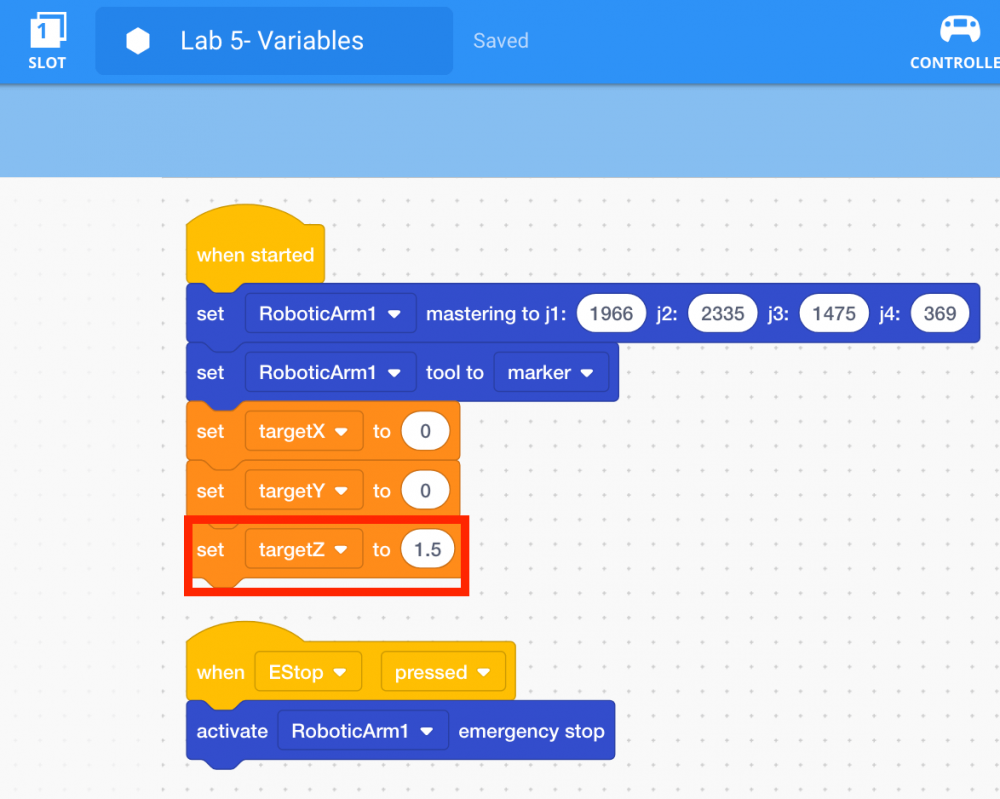The height and width of the screenshot is (799, 1000).
Task: Expand the marker tool dropdown
Action: click(550, 373)
